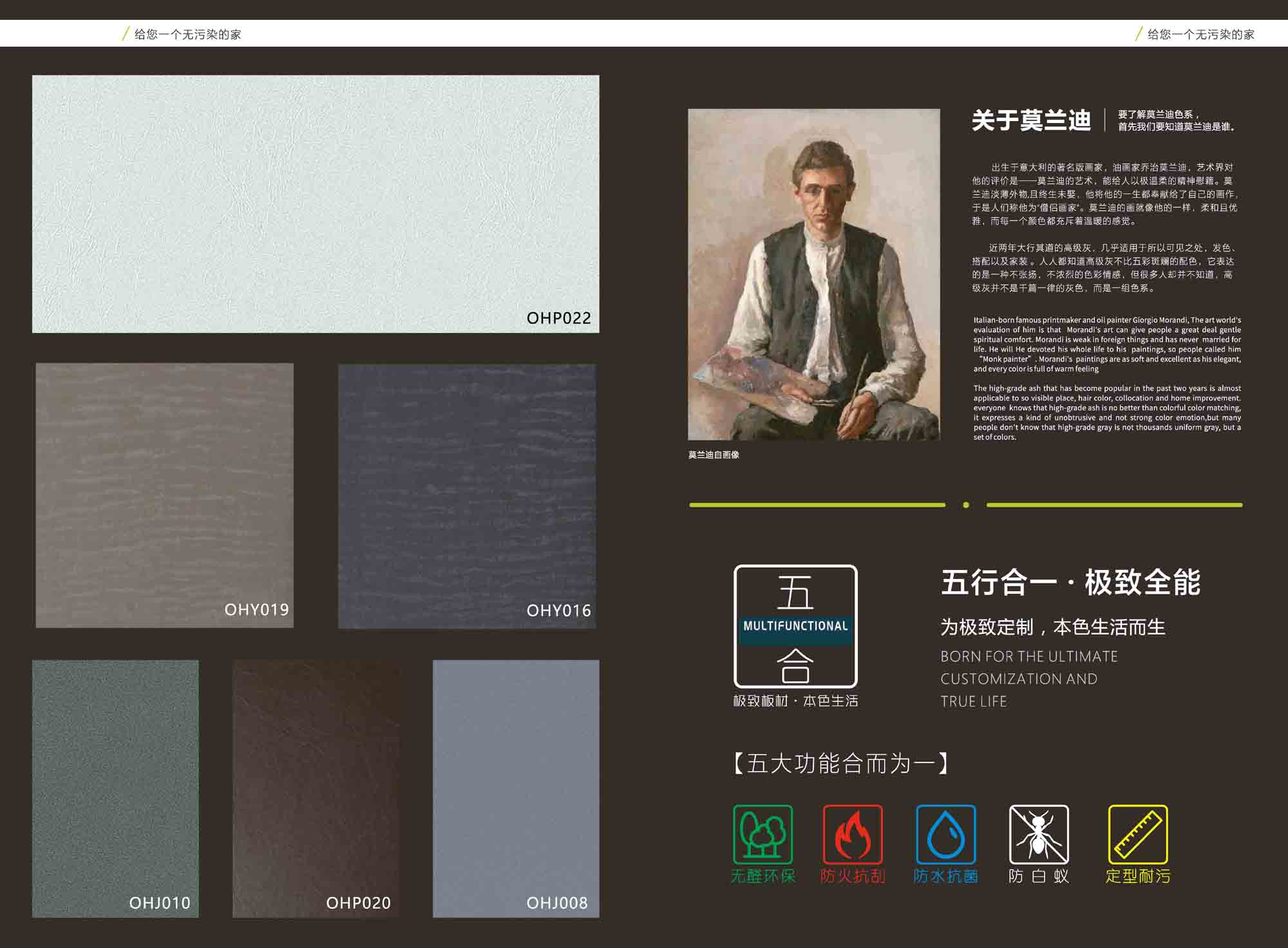The height and width of the screenshot is (948, 1288).
Task: Click the 五合 MULTIFUNCTIONAL logo box
Action: point(795,626)
